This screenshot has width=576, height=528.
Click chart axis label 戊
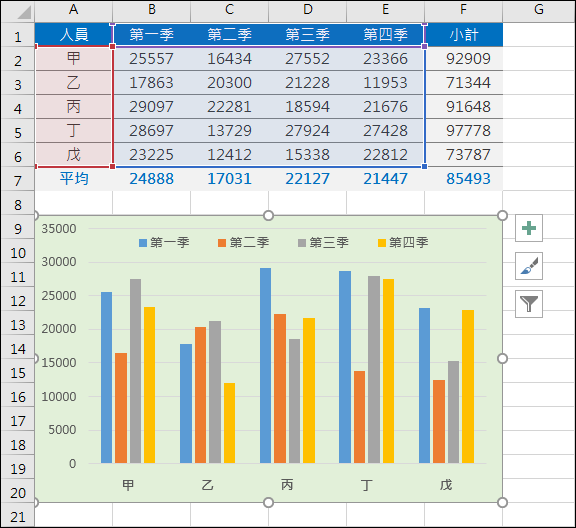446,485
